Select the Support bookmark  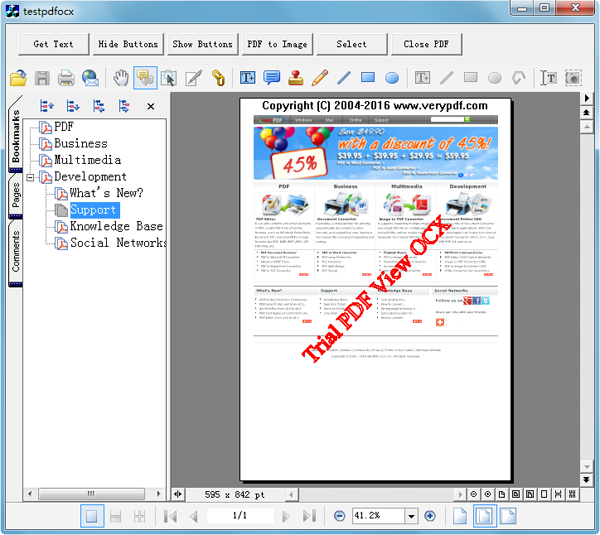pos(95,210)
